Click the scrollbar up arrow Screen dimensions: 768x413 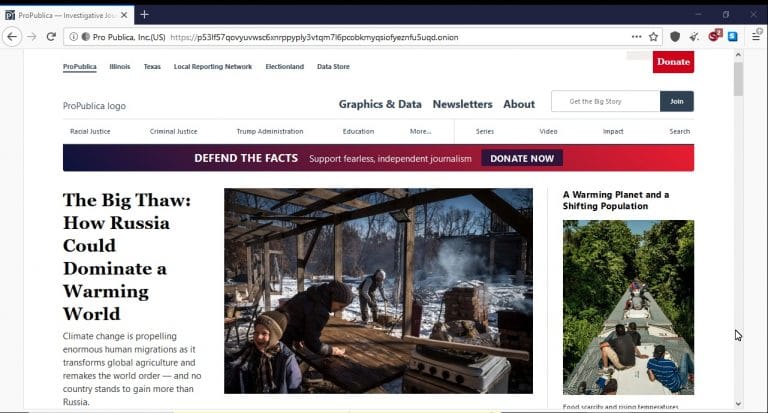pyautogui.click(x=738, y=55)
